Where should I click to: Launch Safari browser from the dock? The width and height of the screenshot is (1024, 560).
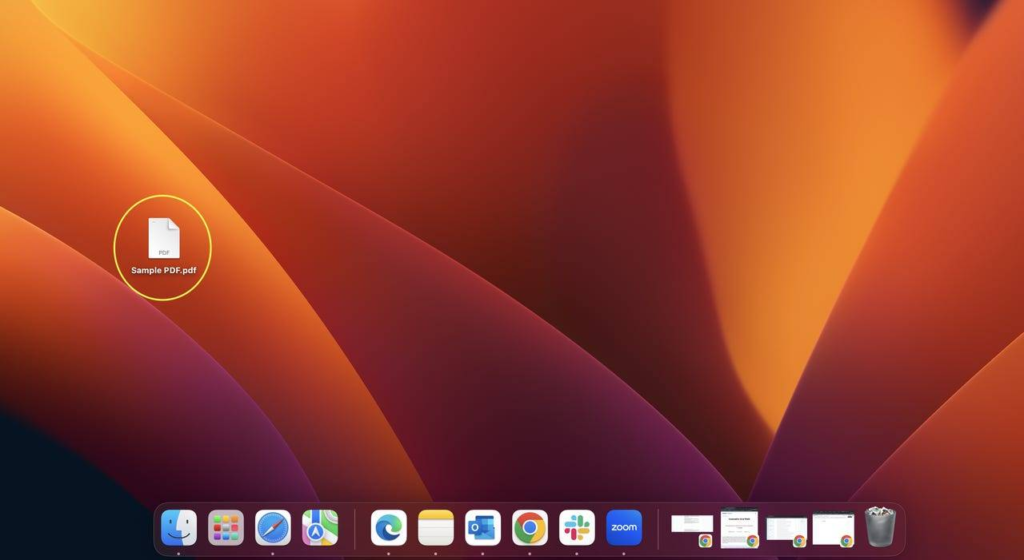(273, 527)
